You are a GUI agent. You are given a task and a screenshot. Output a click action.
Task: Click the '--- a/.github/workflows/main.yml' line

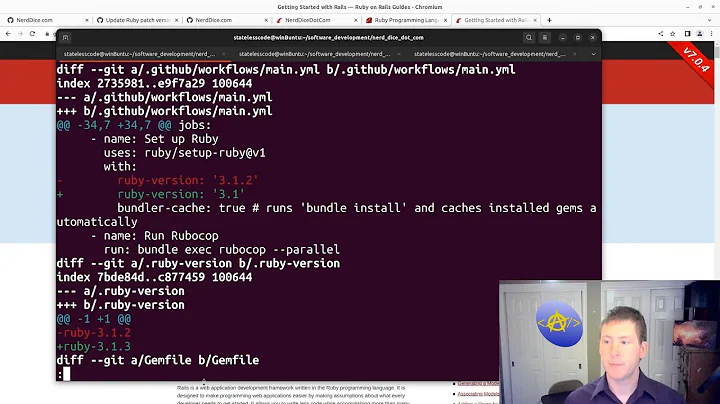tap(164, 97)
